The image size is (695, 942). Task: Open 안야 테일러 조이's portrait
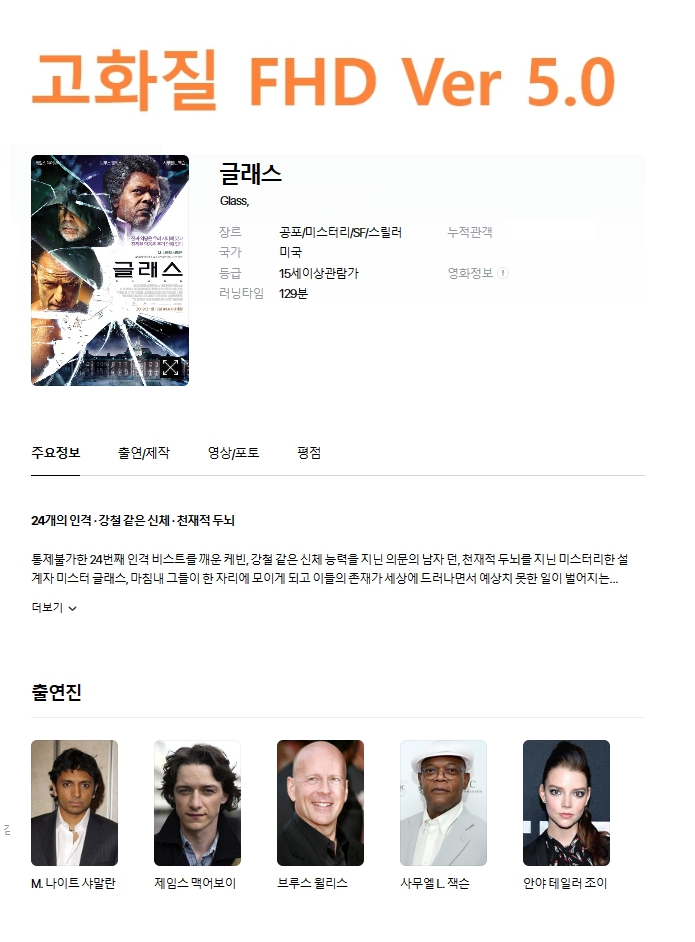[x=566, y=803]
